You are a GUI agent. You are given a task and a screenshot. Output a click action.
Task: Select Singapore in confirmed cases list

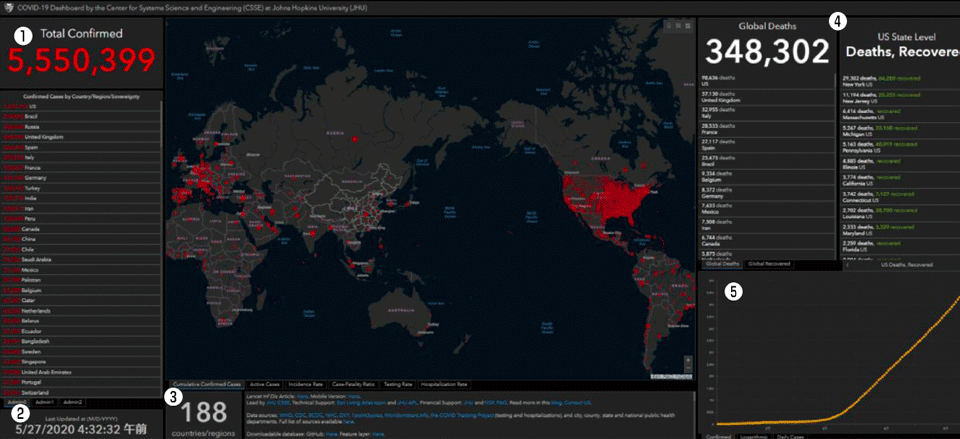click(x=81, y=362)
